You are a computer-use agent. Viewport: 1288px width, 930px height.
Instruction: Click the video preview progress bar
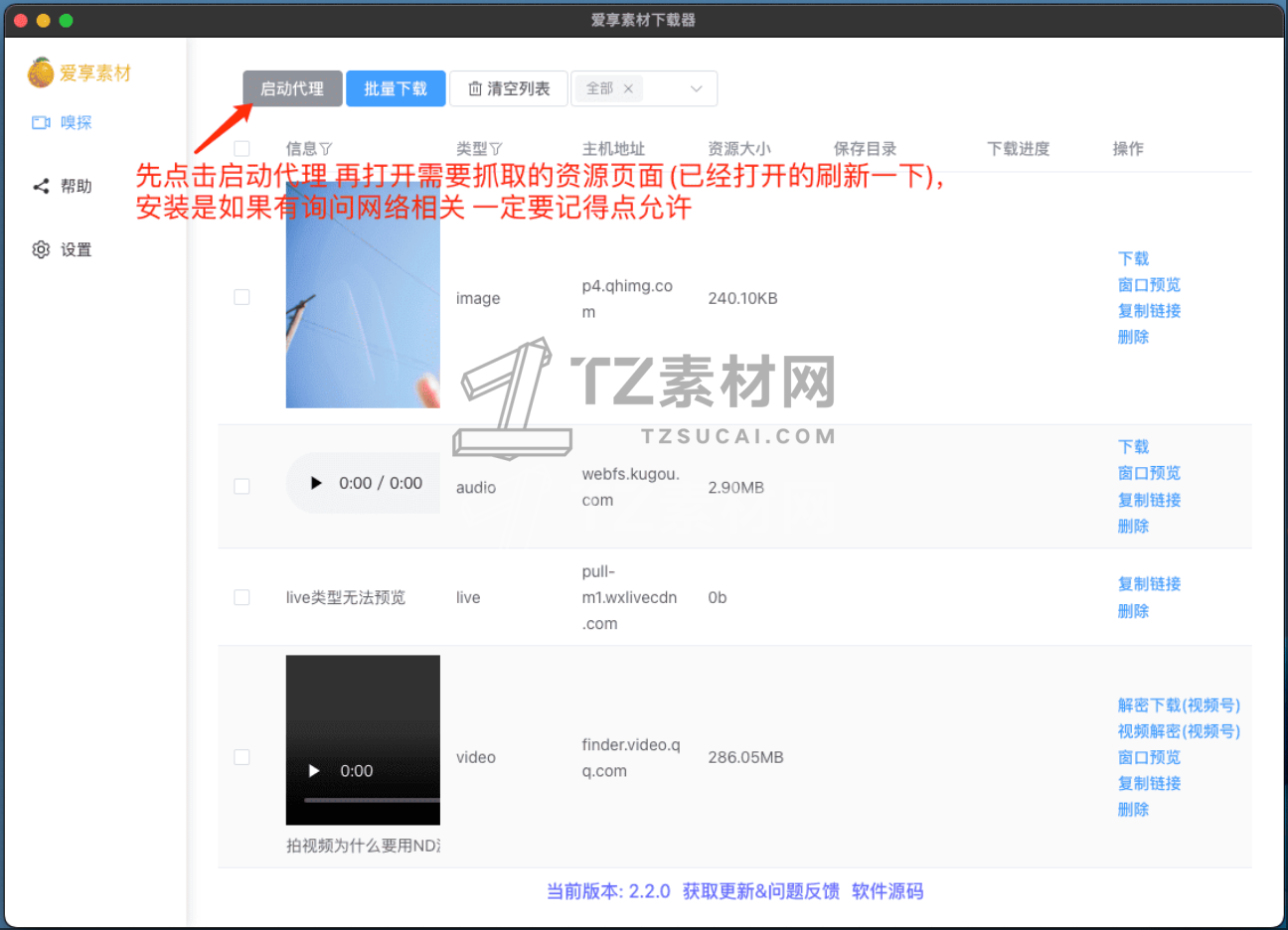coord(372,800)
